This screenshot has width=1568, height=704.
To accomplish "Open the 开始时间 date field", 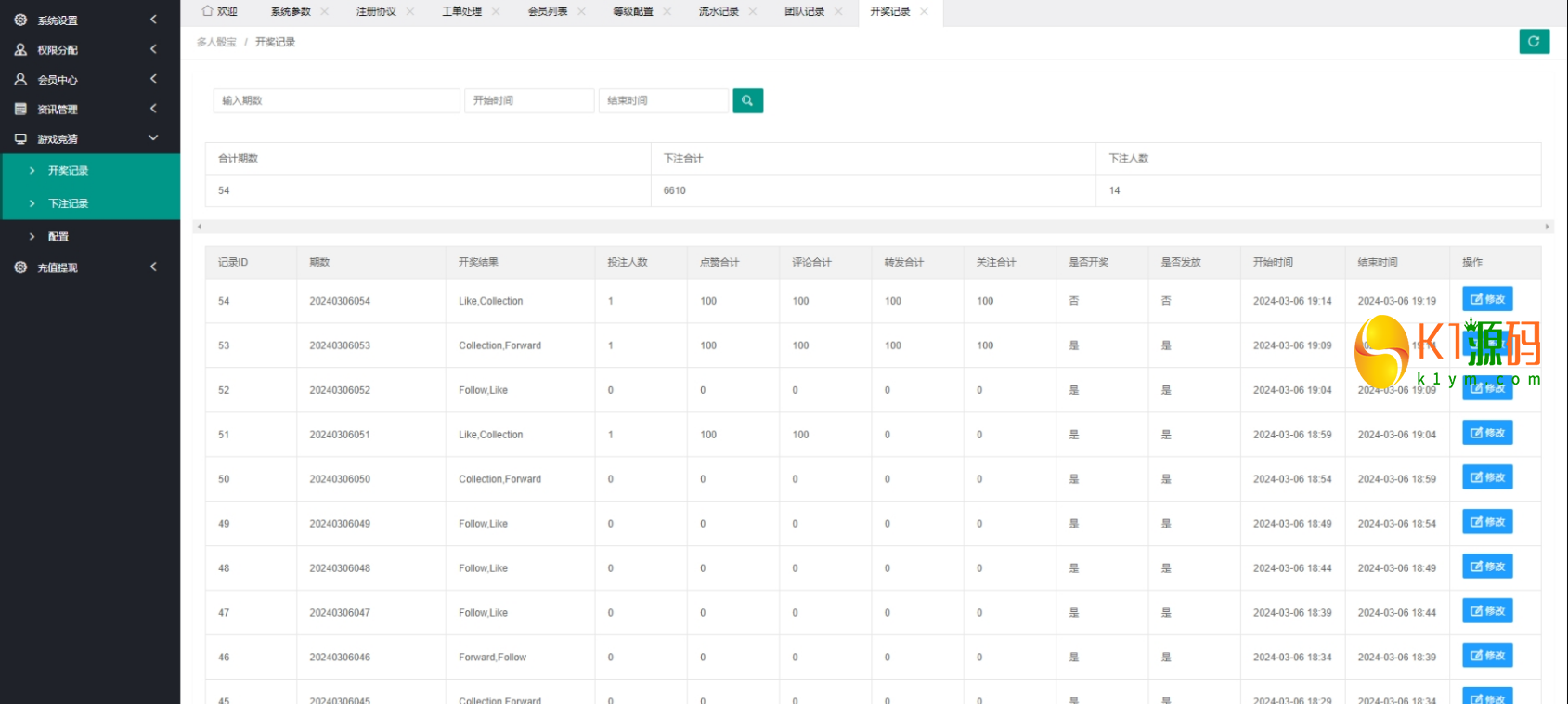I will point(528,100).
